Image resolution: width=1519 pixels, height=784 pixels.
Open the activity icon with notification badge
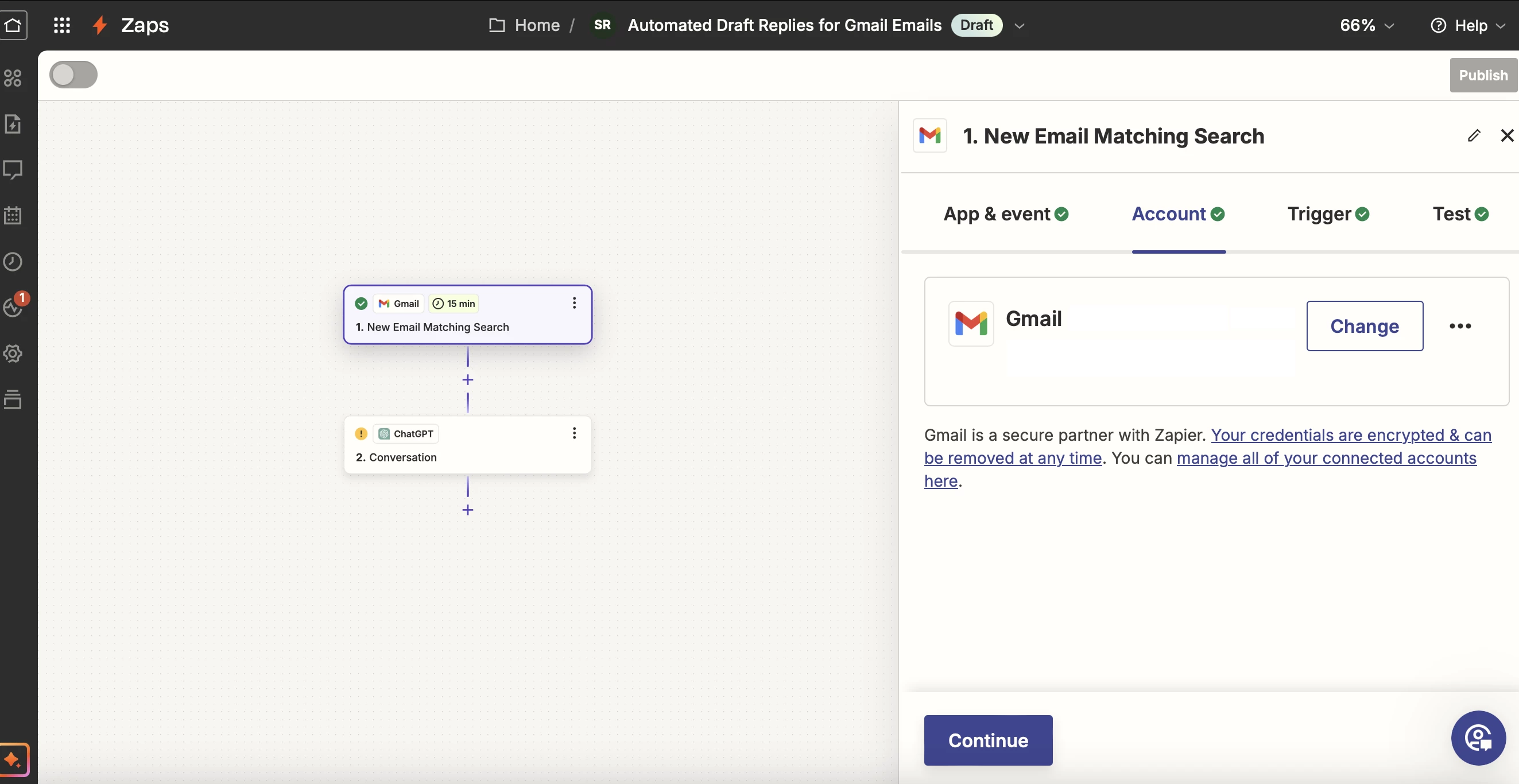pyautogui.click(x=13, y=306)
